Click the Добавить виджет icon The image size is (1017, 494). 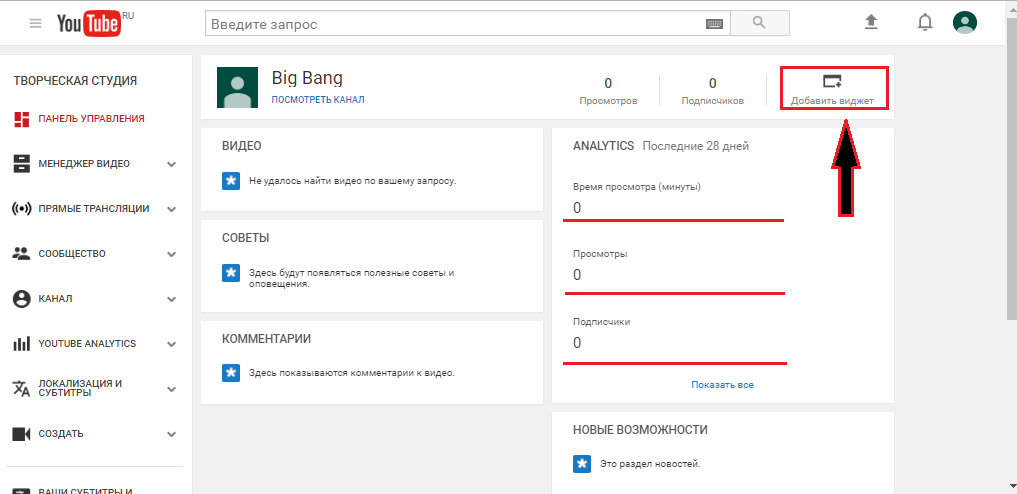click(x=832, y=81)
